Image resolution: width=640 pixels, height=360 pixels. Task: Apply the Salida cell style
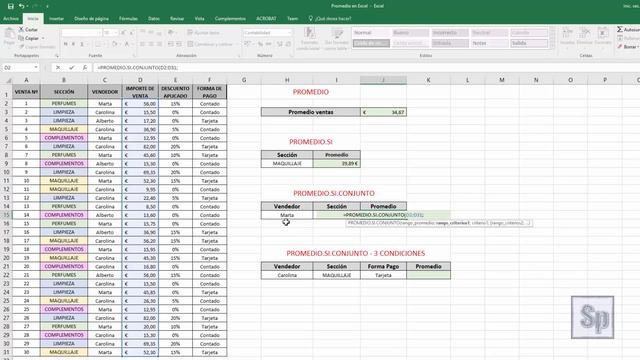[x=529, y=43]
